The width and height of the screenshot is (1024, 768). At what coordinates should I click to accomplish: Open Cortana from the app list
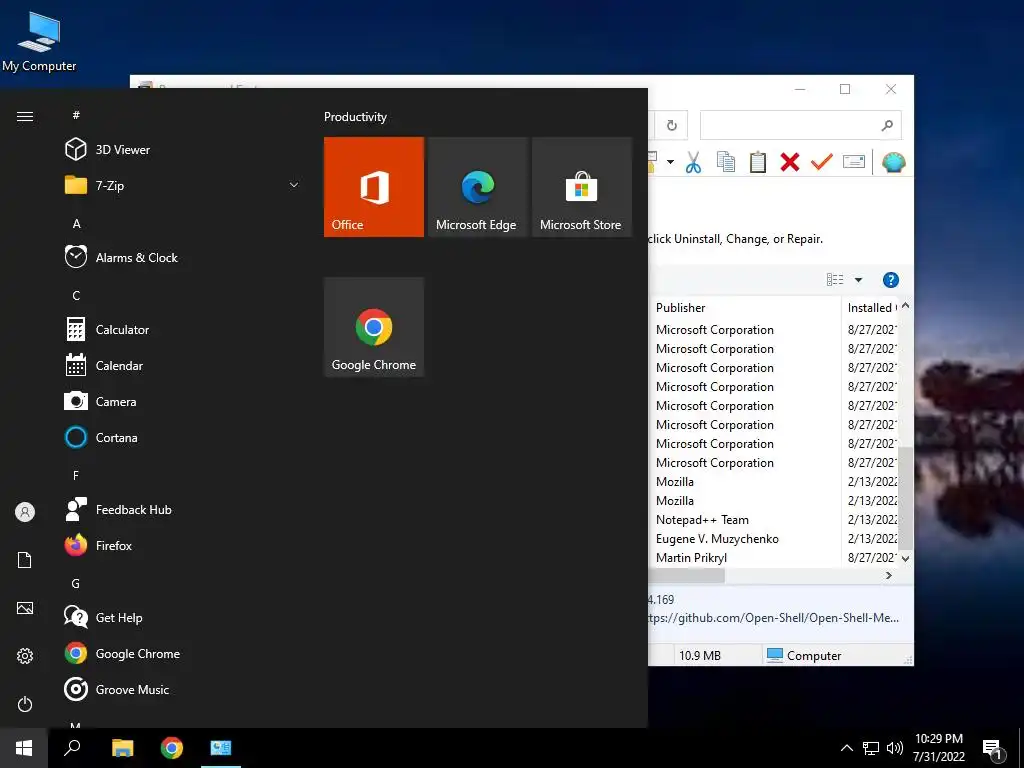coord(116,438)
